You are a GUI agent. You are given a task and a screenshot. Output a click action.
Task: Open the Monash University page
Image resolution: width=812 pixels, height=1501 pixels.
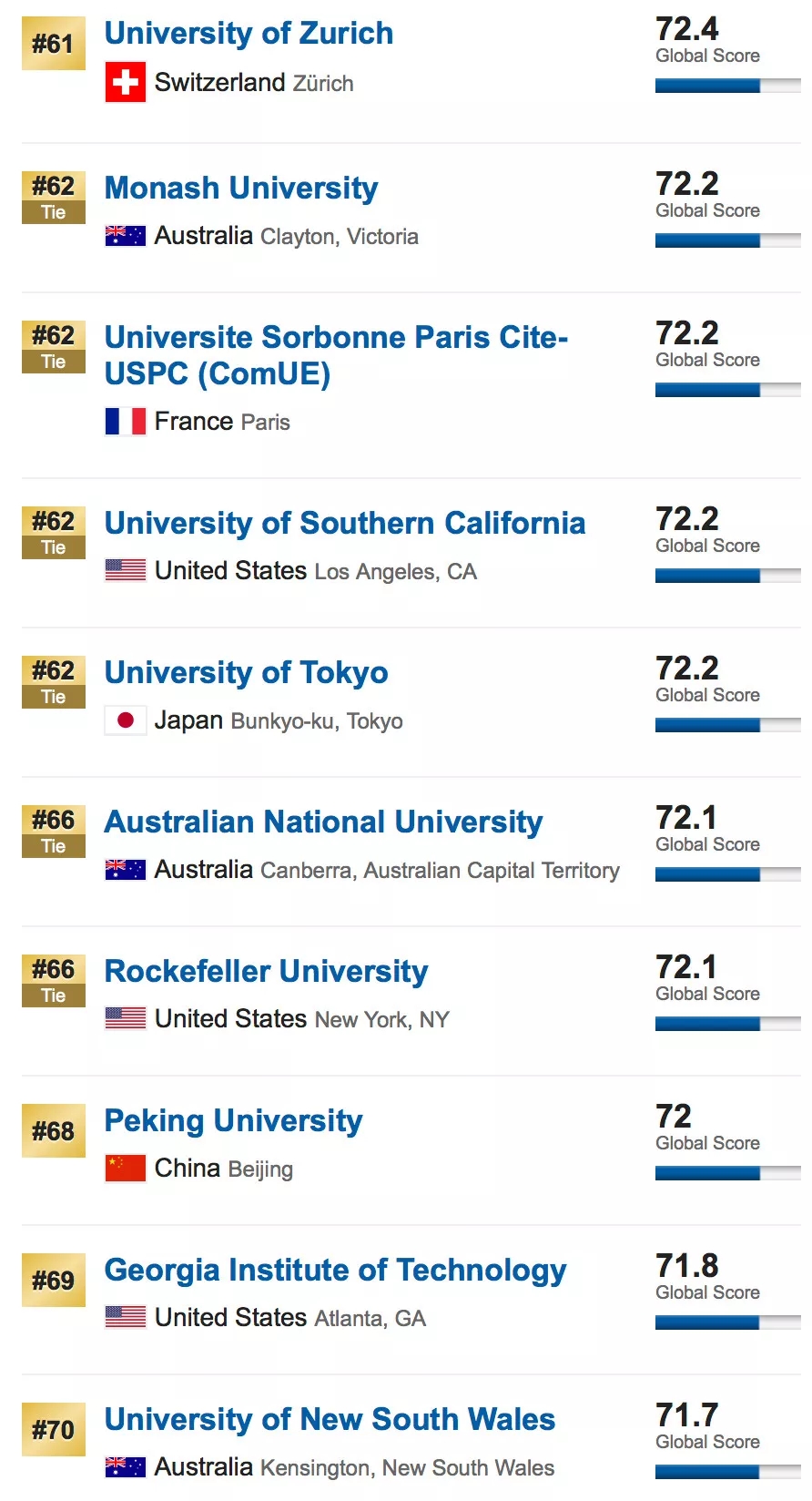241,189
